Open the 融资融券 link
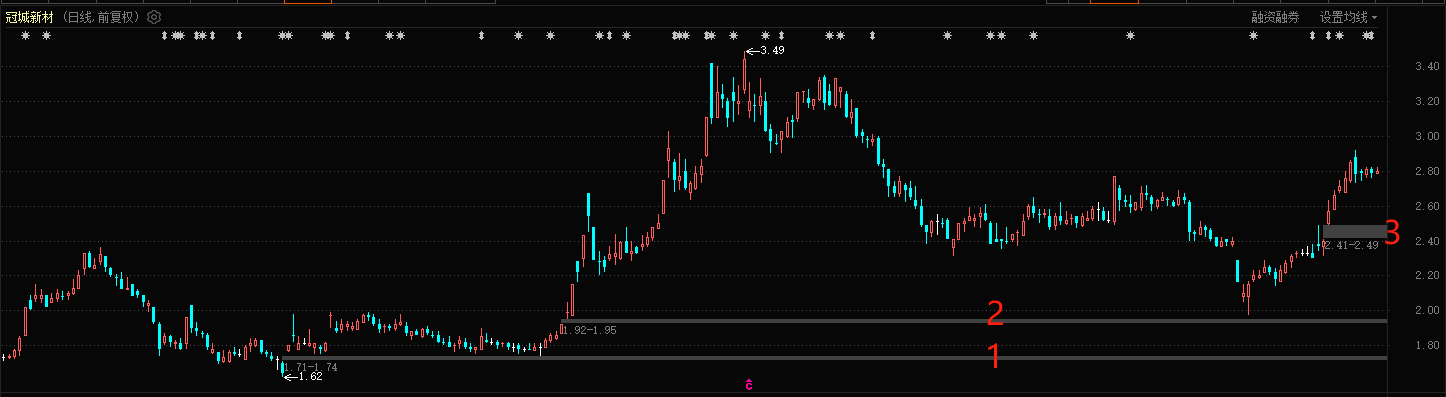The image size is (1446, 397). tap(1275, 17)
